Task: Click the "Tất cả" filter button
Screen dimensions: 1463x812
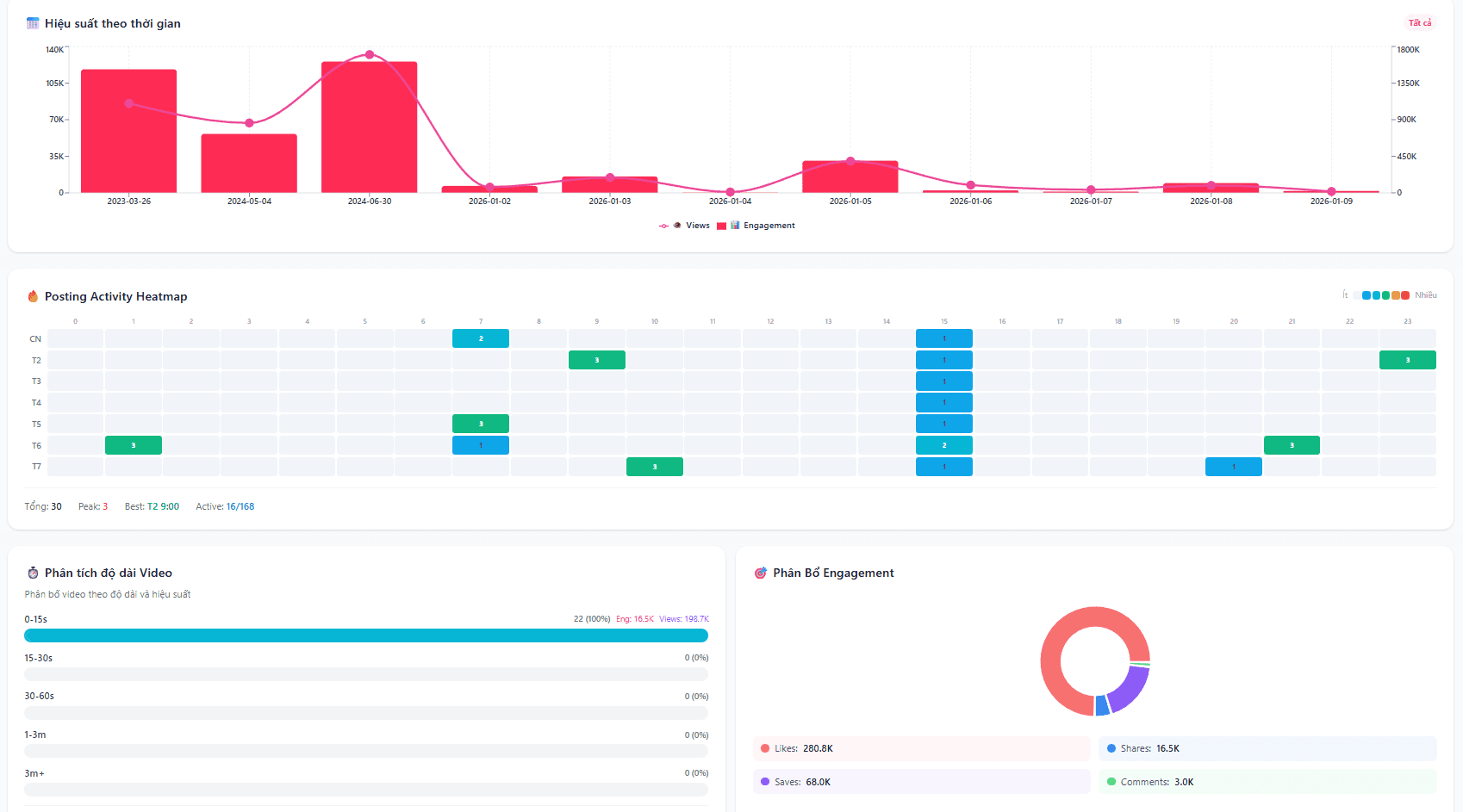Action: coord(1420,22)
